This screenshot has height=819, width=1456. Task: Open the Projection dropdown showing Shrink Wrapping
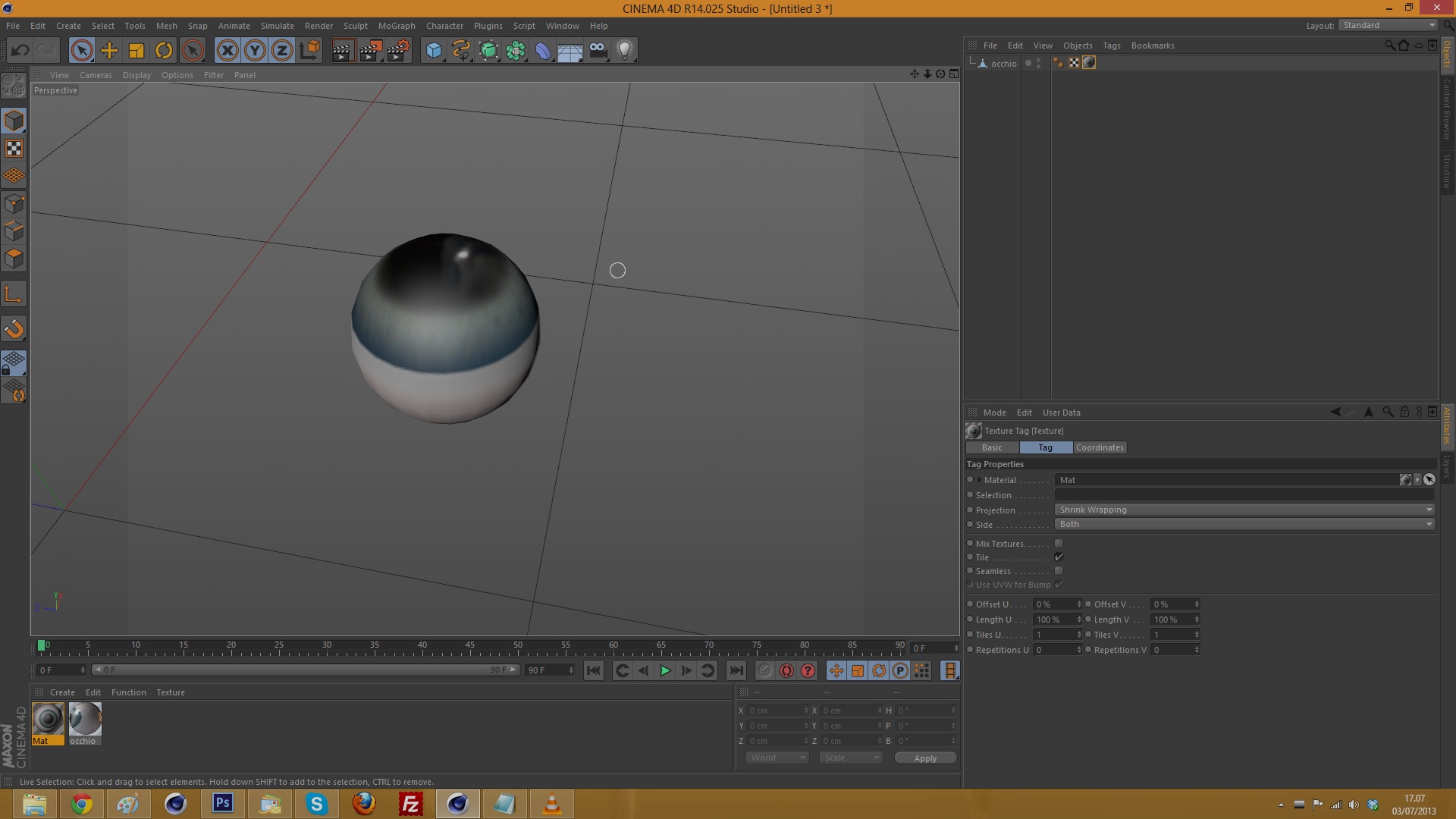point(1244,510)
